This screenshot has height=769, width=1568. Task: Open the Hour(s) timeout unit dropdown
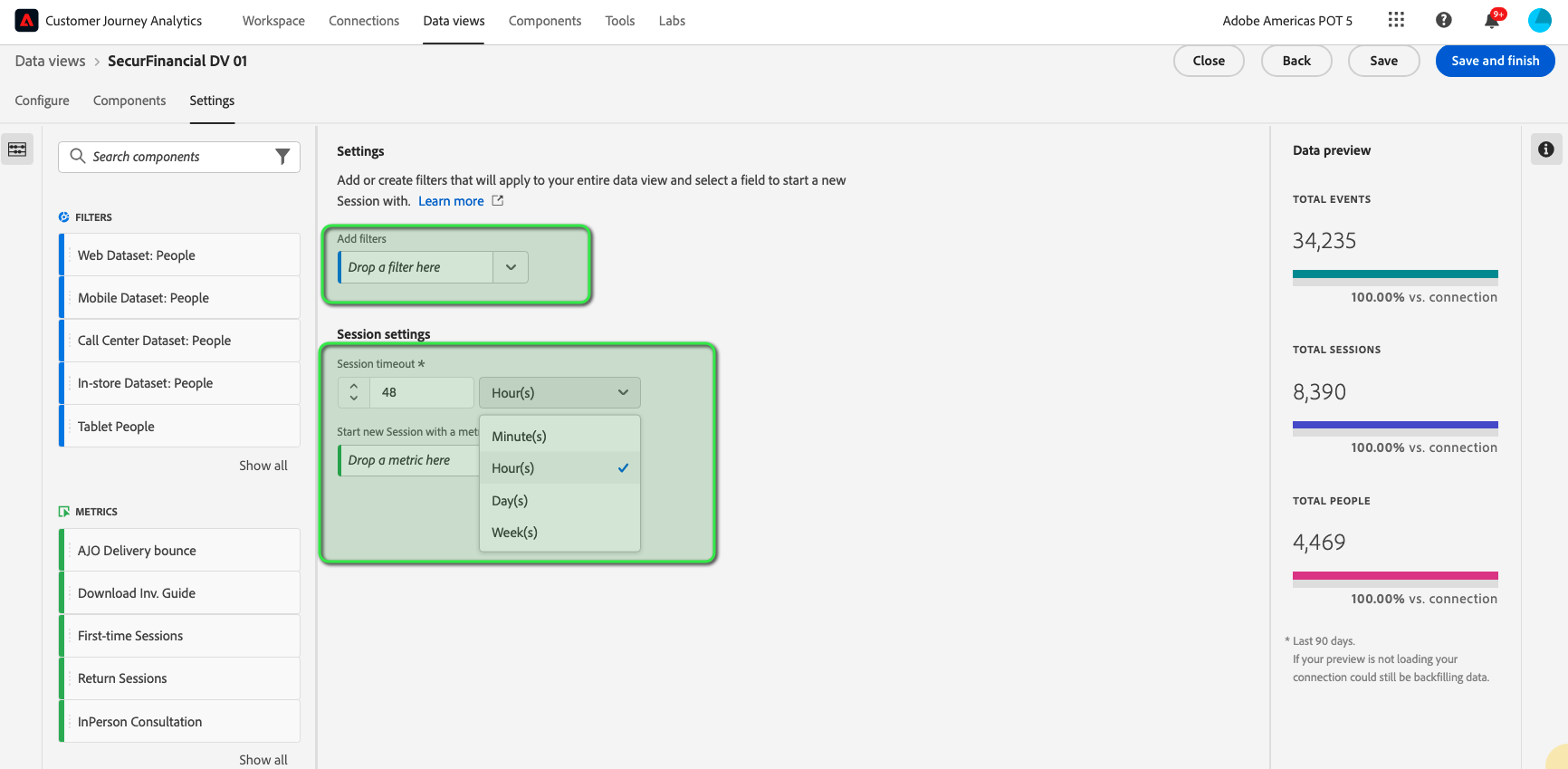[x=559, y=392]
